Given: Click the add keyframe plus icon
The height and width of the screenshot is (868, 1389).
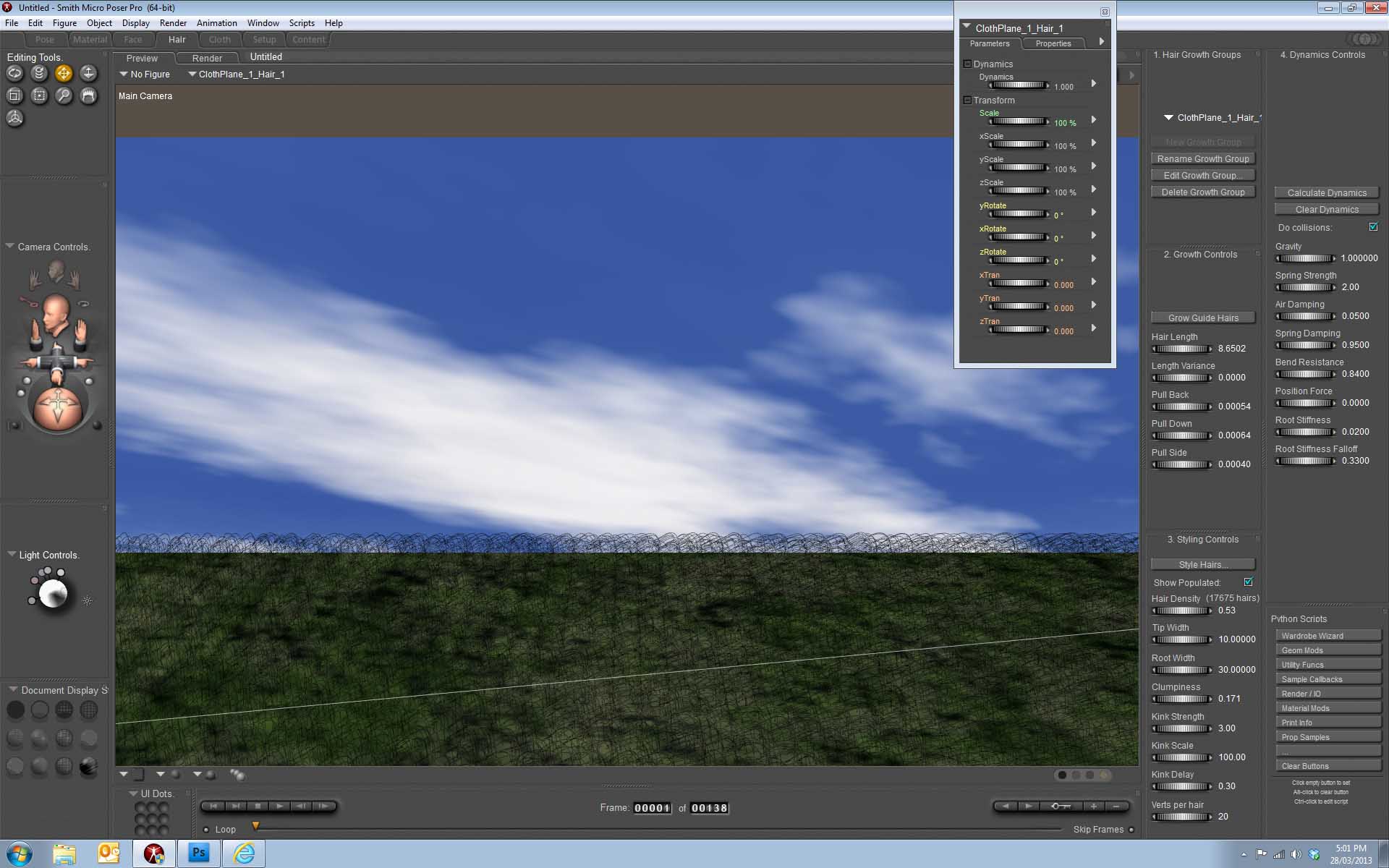Looking at the screenshot, I should pos(1094,806).
